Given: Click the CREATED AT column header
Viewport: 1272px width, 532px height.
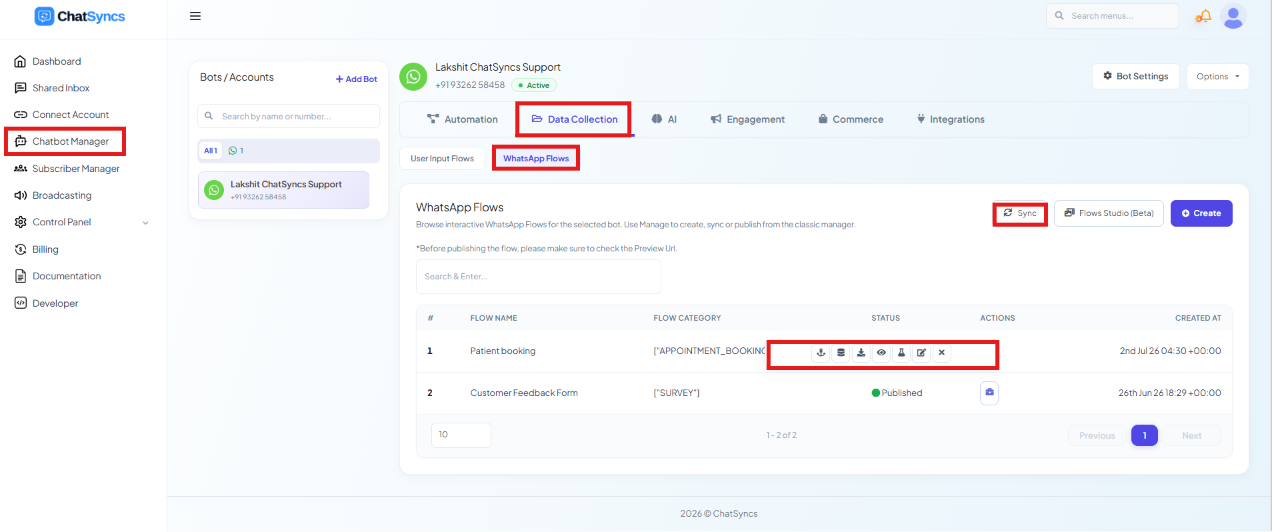Looking at the screenshot, I should (x=1198, y=318).
